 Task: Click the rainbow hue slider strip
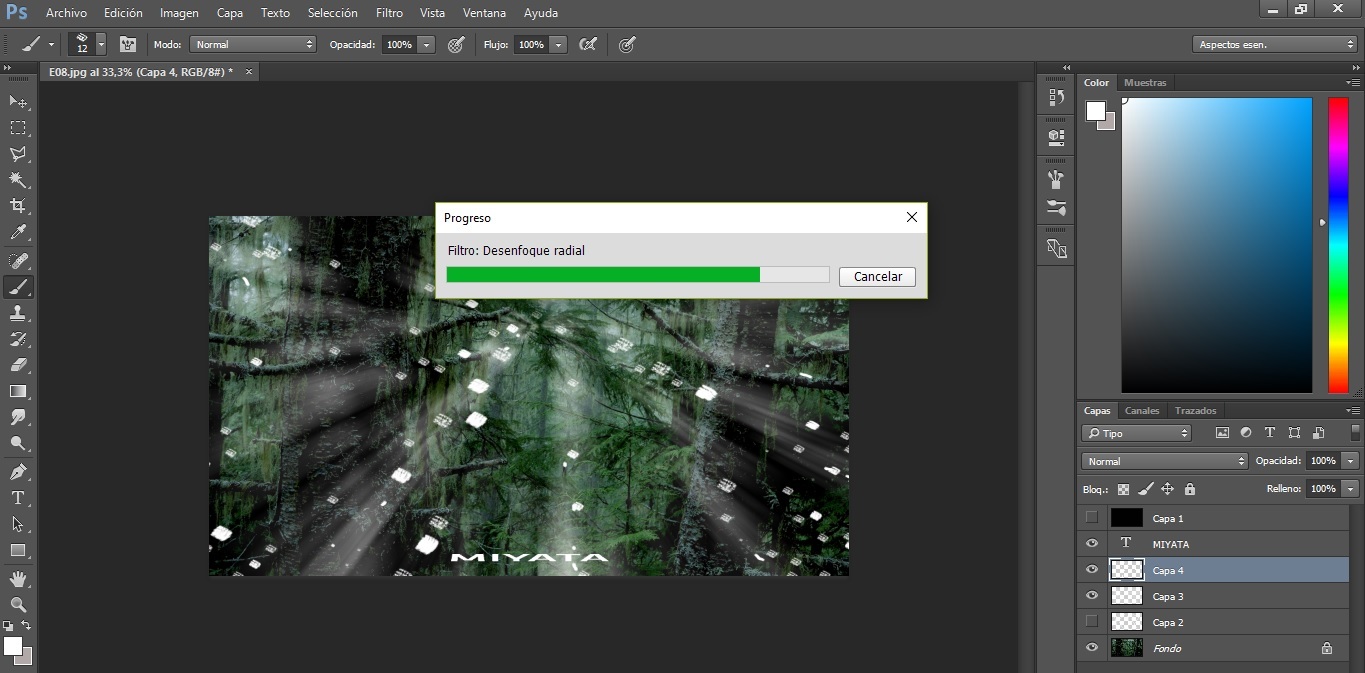pos(1337,245)
